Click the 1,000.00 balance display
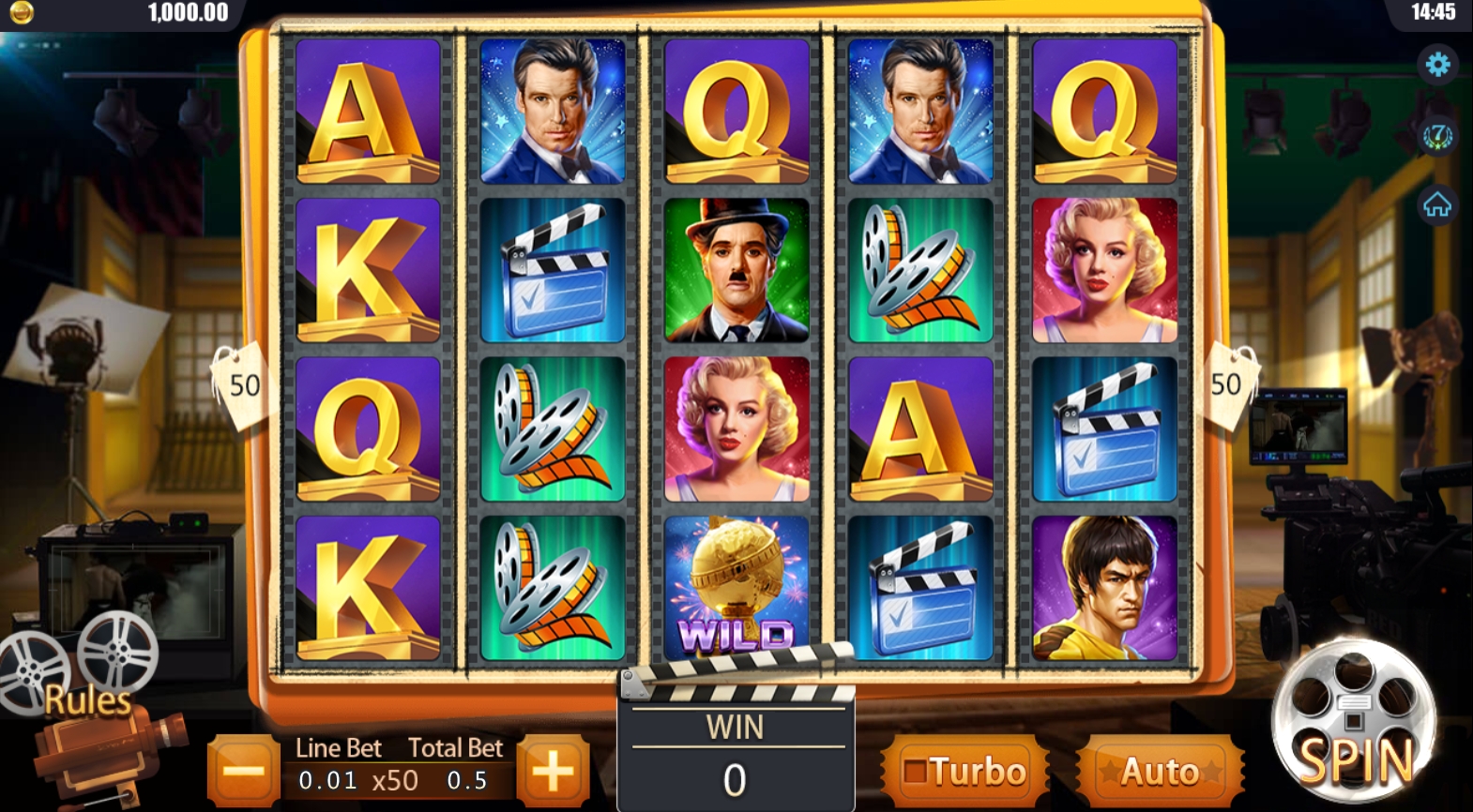The width and height of the screenshot is (1473, 812). pos(188,12)
